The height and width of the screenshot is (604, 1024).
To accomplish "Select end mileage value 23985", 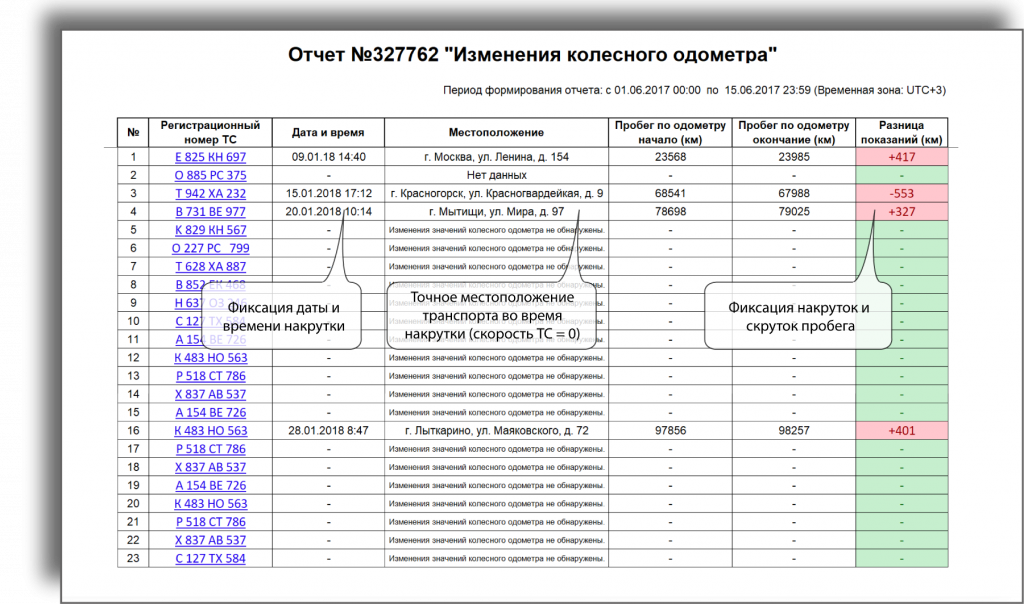I will [x=794, y=157].
